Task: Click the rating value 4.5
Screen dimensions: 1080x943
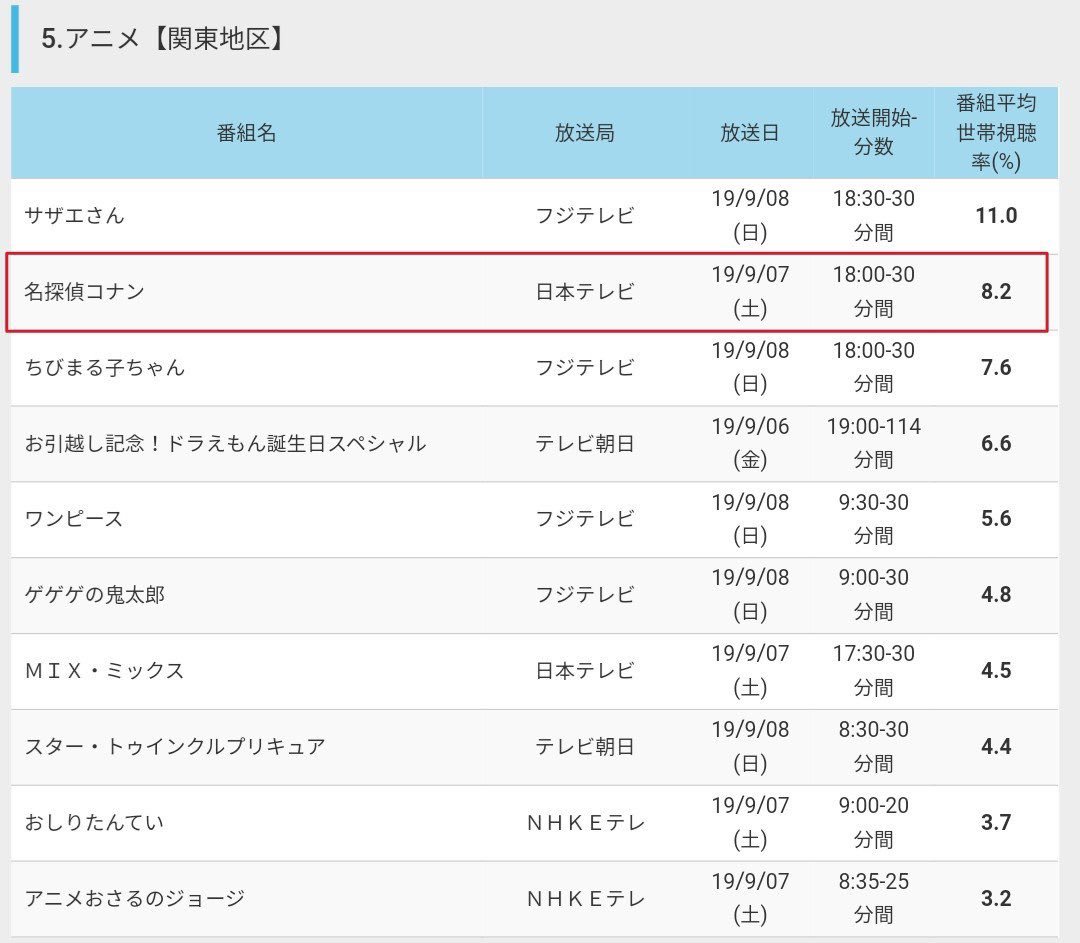Action: click(996, 671)
